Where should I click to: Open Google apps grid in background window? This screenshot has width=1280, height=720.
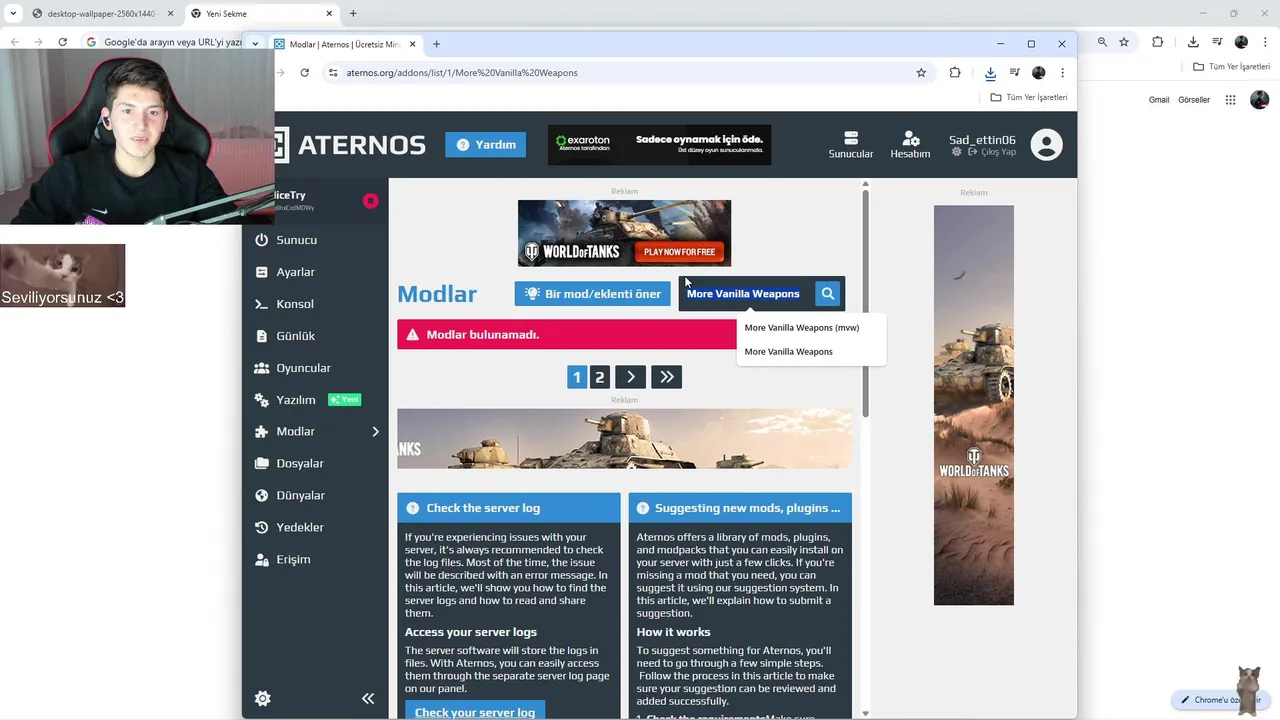[1231, 100]
